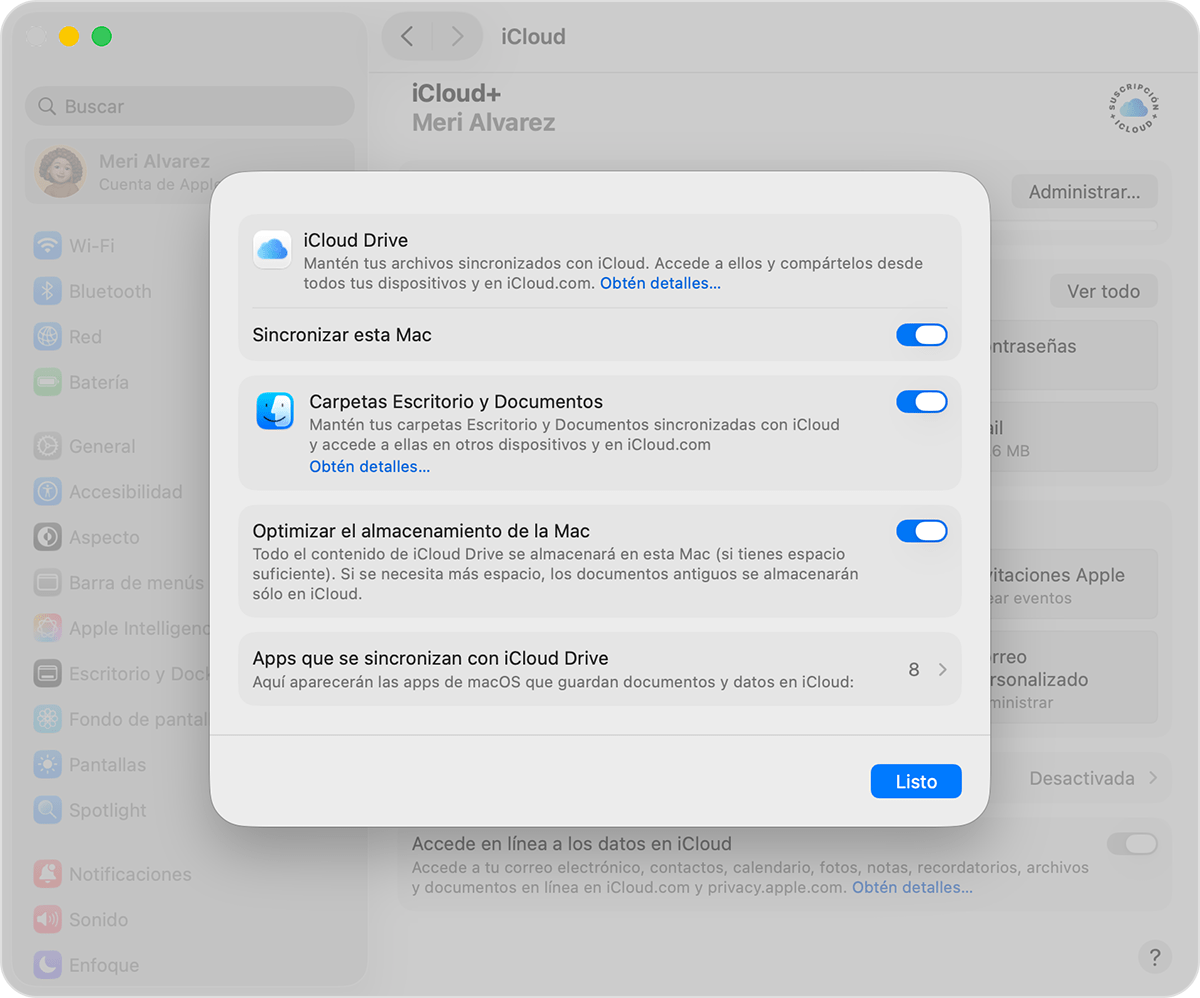Screen dimensions: 1200x998
Task: Open General settings from sidebar
Action: [x=47, y=446]
